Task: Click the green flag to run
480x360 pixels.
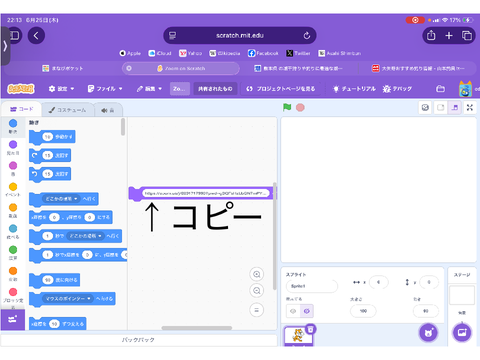Action: click(287, 107)
